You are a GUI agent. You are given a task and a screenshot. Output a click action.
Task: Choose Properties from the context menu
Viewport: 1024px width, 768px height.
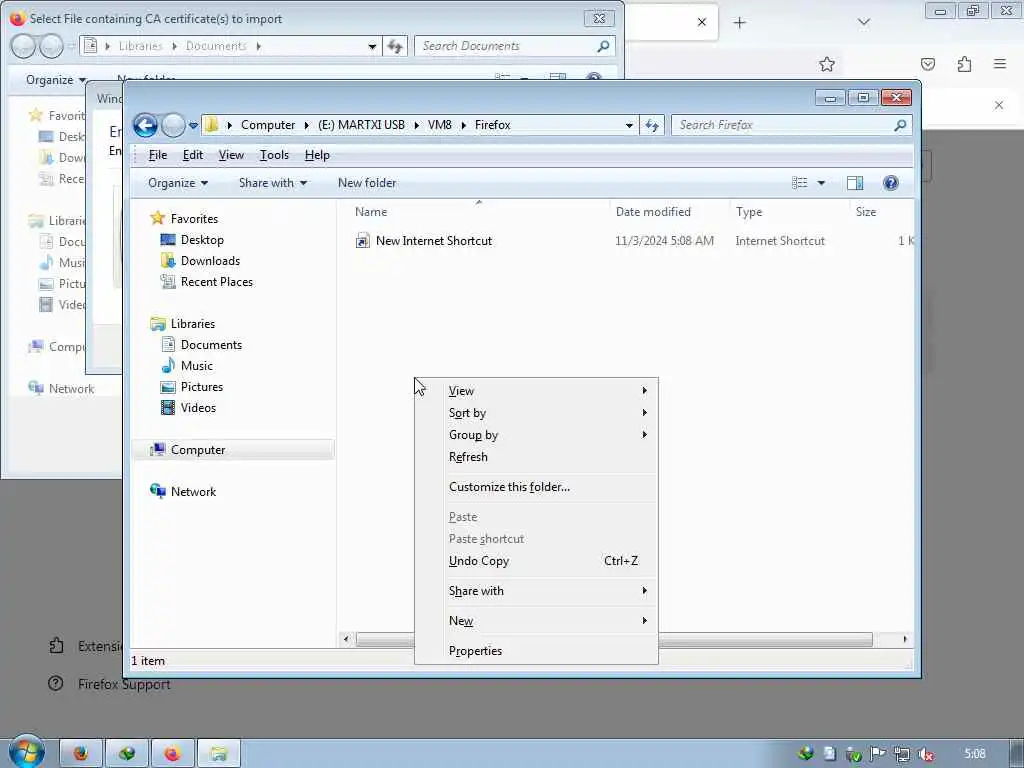536,651
